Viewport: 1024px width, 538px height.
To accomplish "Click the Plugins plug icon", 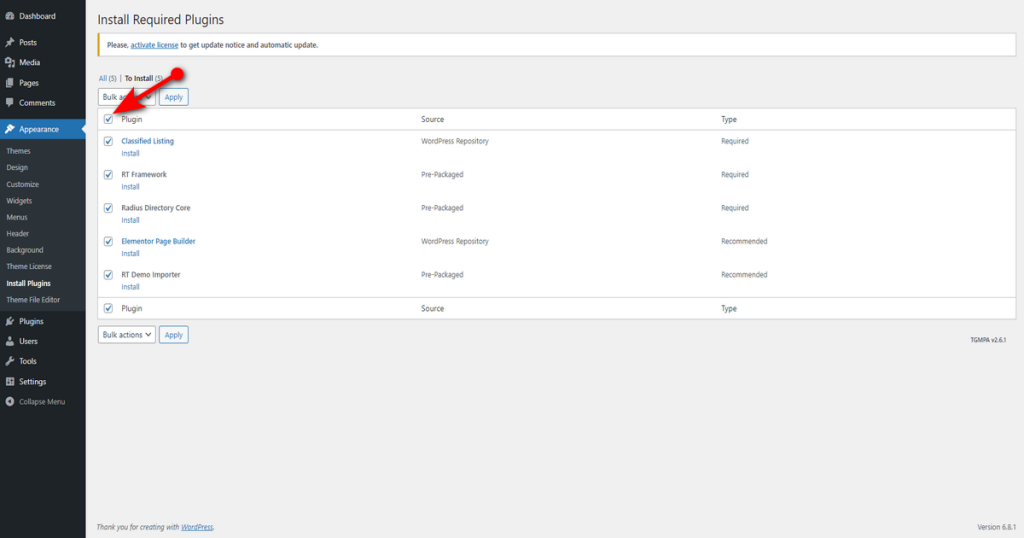I will pos(10,321).
